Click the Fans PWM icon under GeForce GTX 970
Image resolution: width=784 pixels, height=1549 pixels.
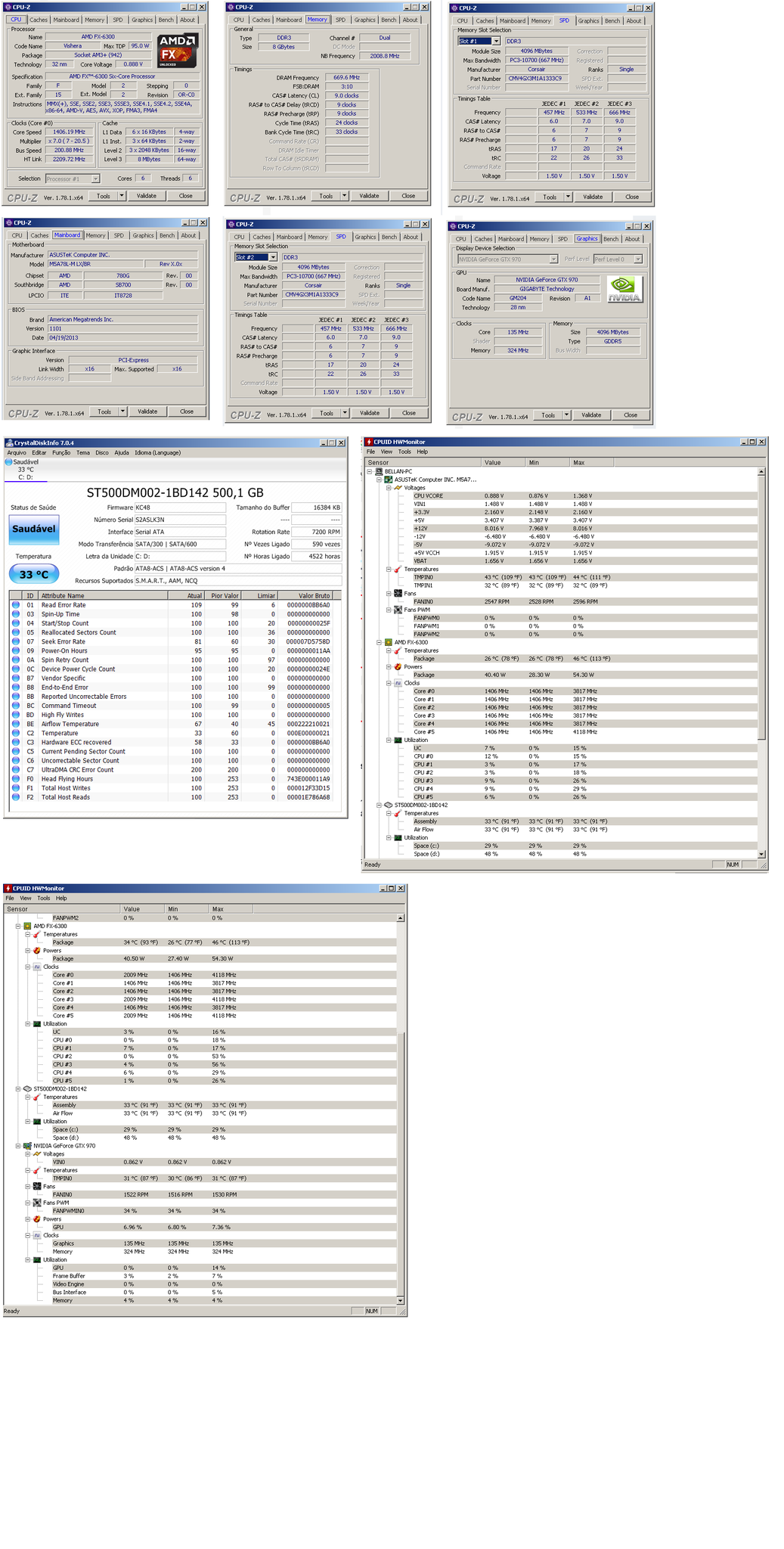tap(37, 1203)
